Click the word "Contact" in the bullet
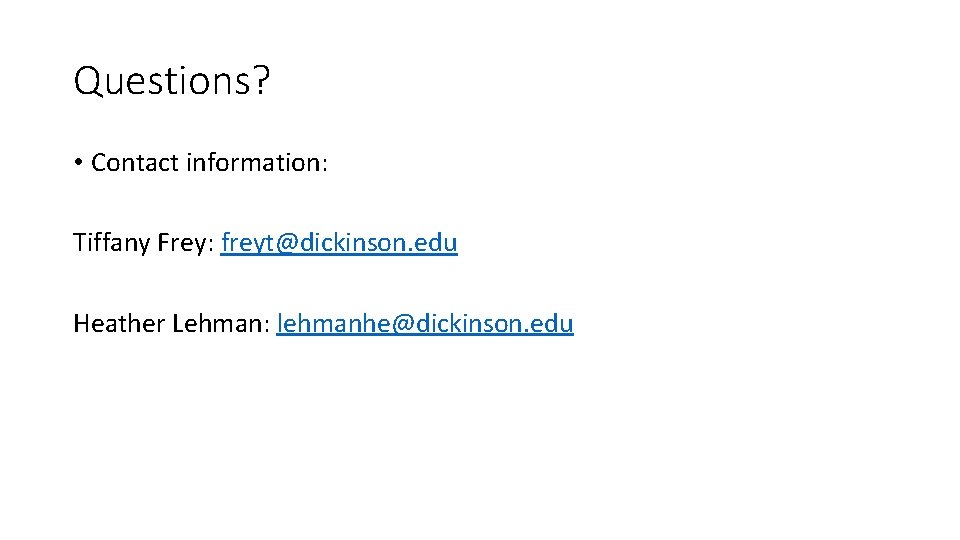The width and height of the screenshot is (960, 540). pos(135,163)
